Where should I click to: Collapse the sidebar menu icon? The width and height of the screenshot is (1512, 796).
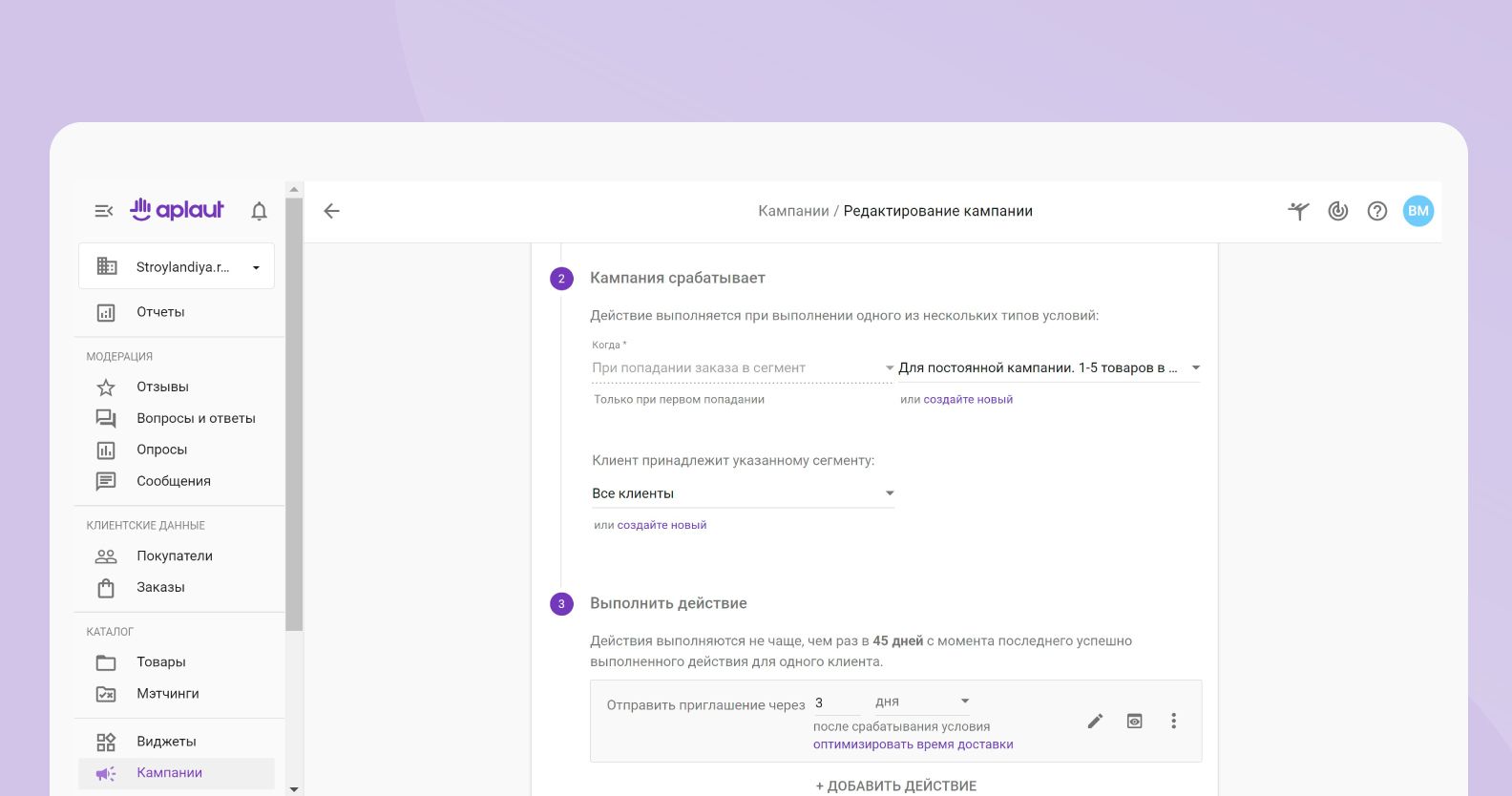[x=104, y=211]
